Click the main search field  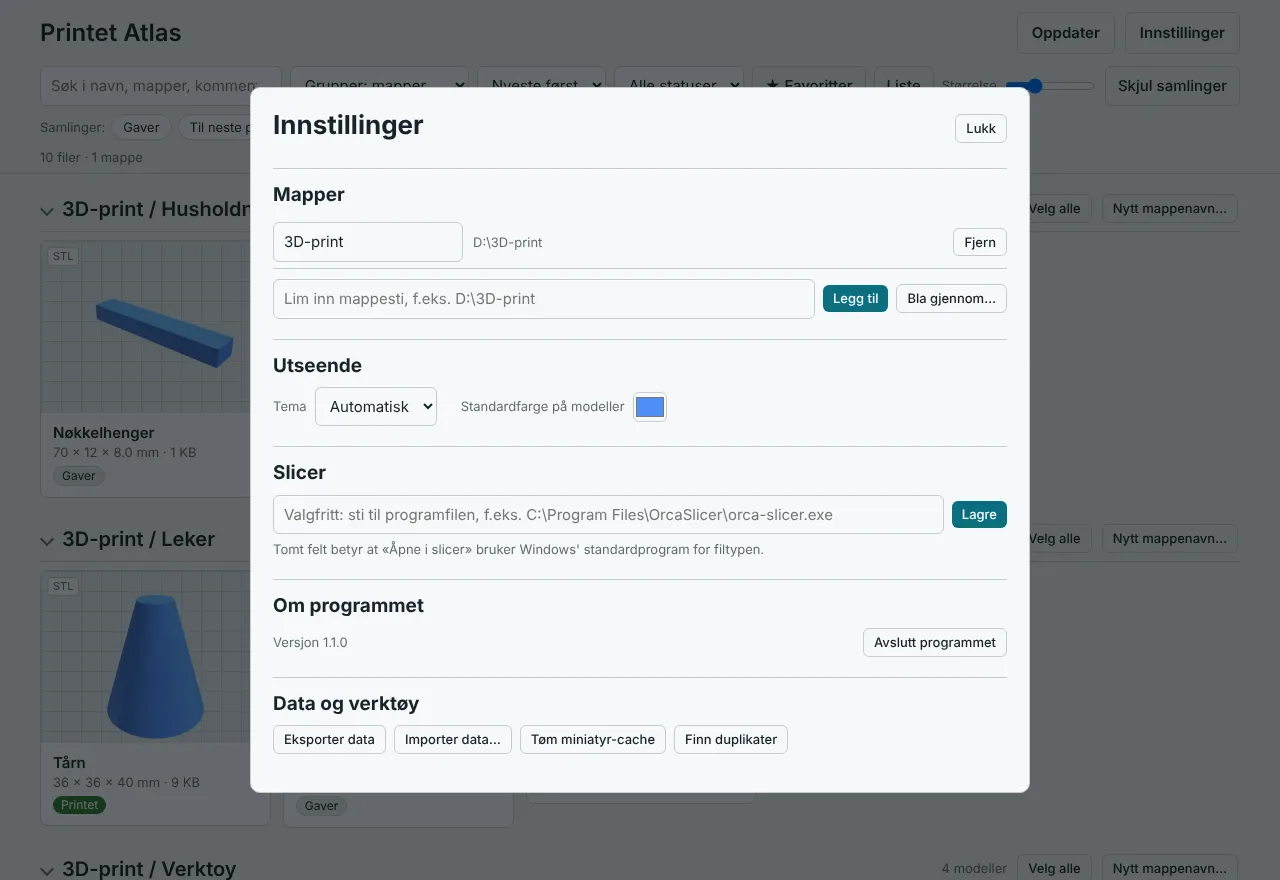coord(161,86)
